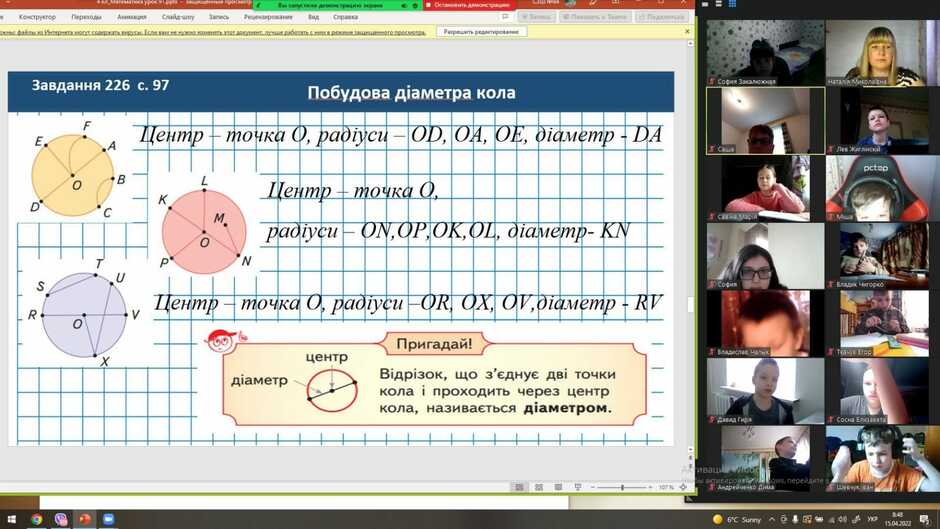Viewport: 940px width, 529px height.
Task: Open the Слайд-шоу tab
Action: tap(178, 17)
